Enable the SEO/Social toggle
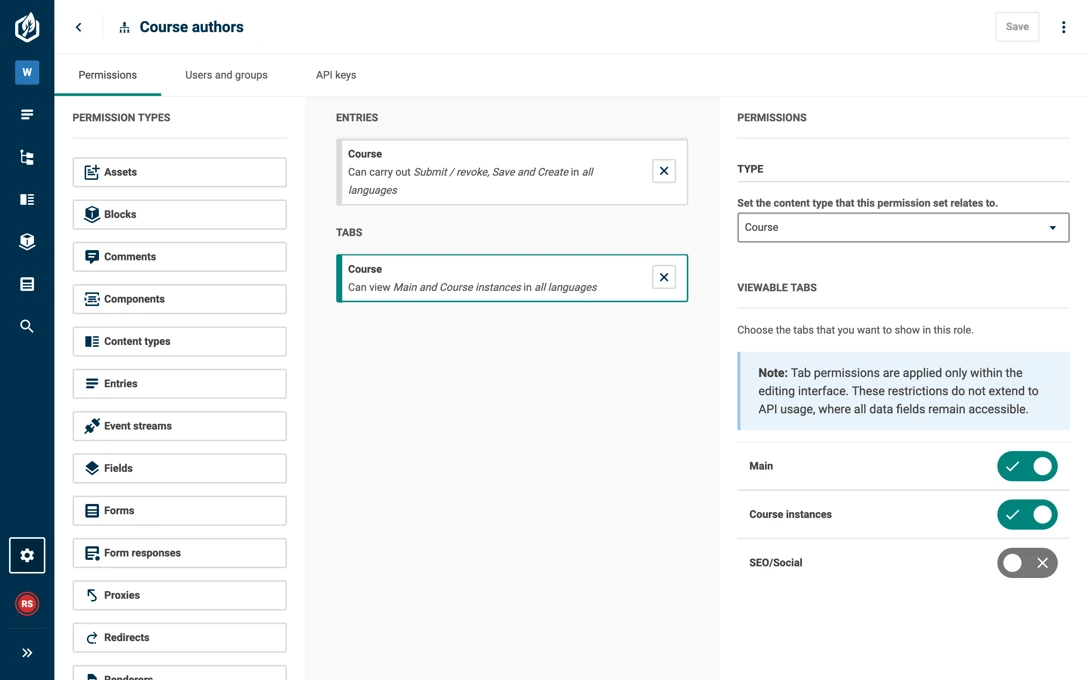 1027,563
